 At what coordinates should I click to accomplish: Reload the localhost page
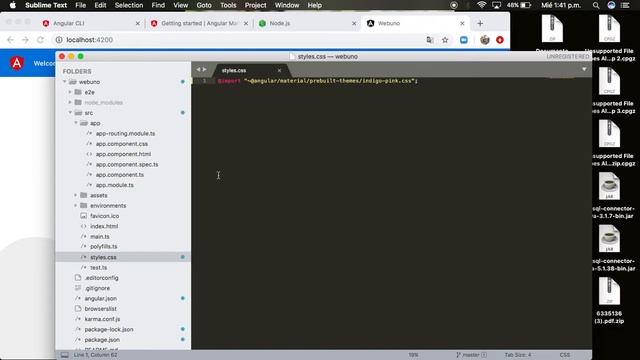coord(40,40)
